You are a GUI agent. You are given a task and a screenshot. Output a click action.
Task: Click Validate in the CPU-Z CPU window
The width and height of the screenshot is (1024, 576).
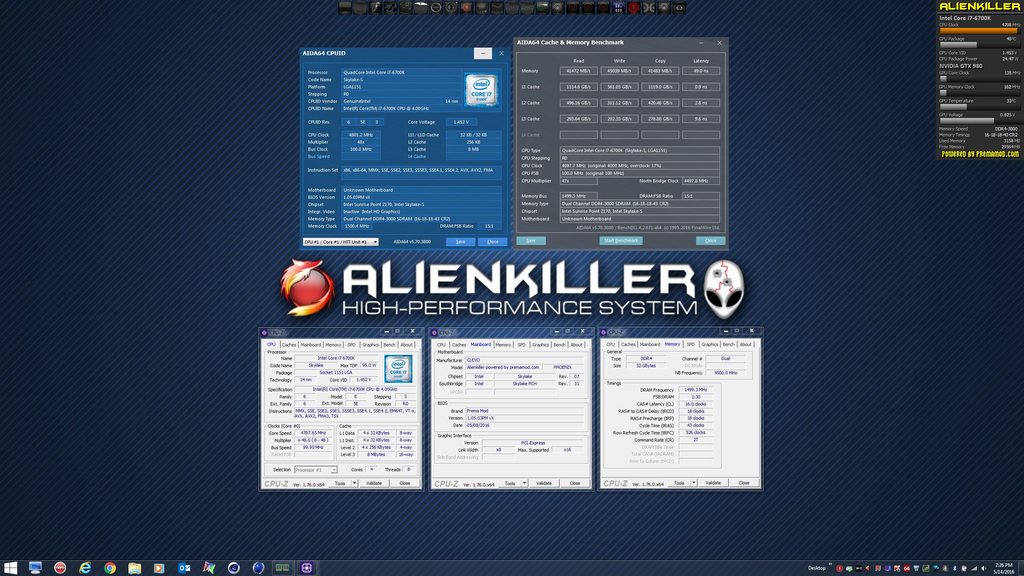[x=374, y=483]
